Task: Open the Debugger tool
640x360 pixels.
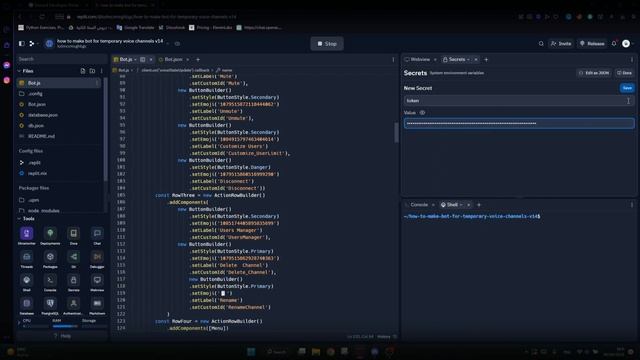Action: [x=97, y=259]
